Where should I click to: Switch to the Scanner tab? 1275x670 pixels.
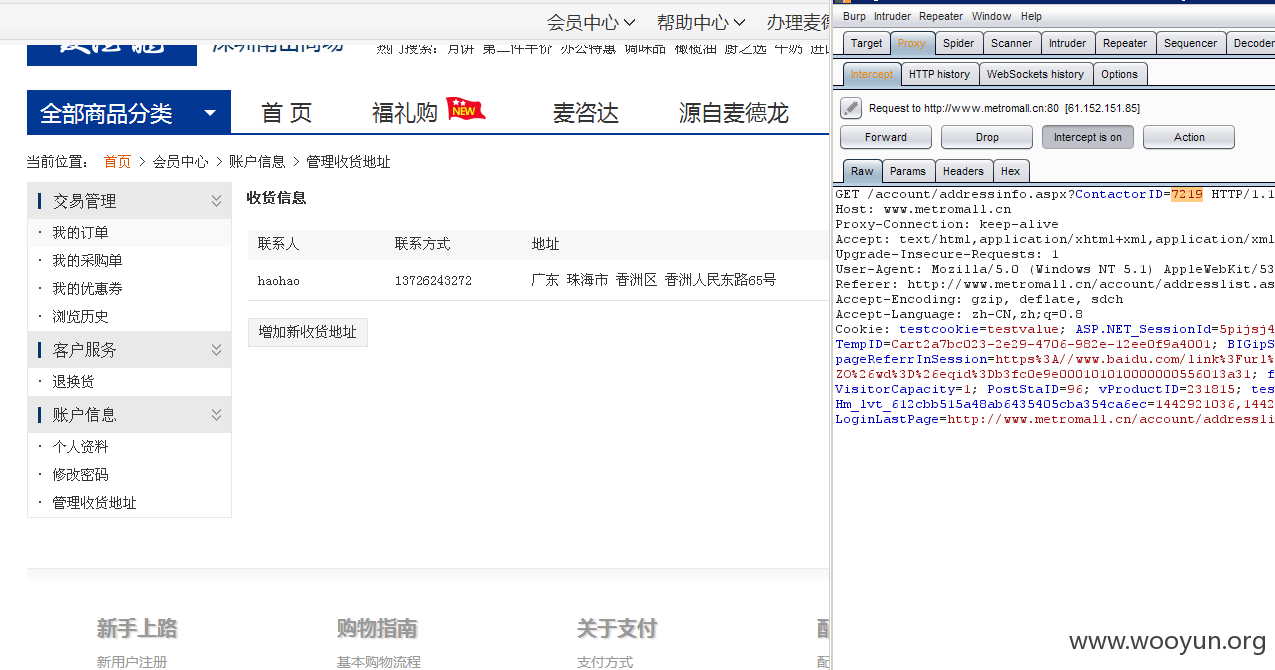[1011, 43]
